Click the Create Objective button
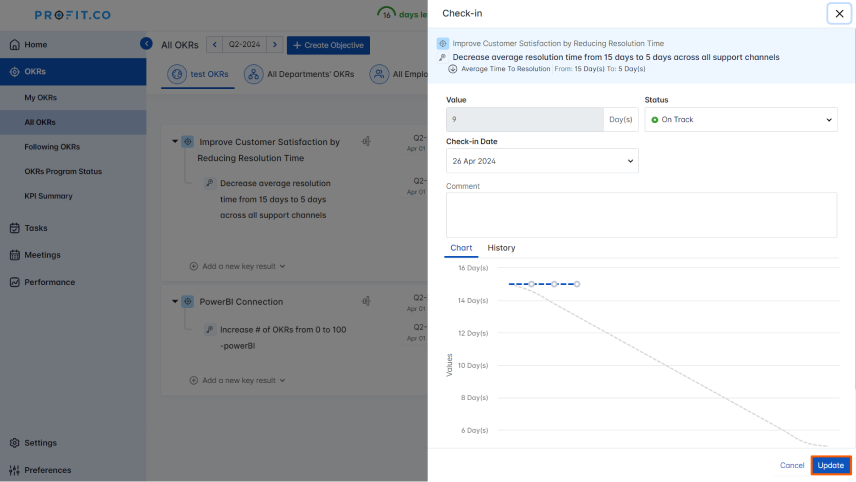This screenshot has height=482, width=856. point(328,45)
